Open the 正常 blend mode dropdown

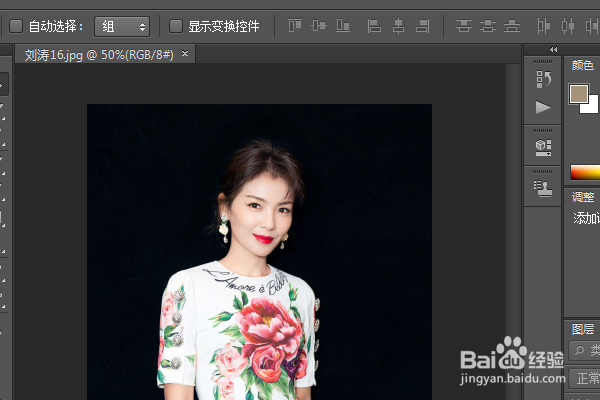pos(584,378)
